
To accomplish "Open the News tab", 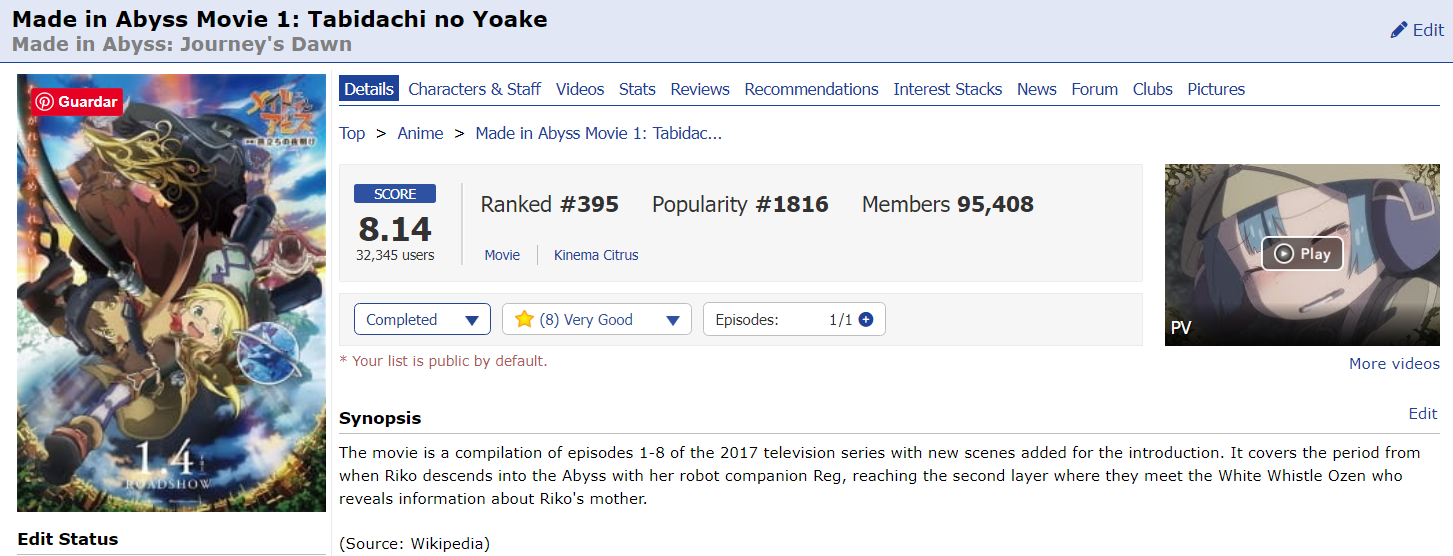I will [x=1037, y=89].
